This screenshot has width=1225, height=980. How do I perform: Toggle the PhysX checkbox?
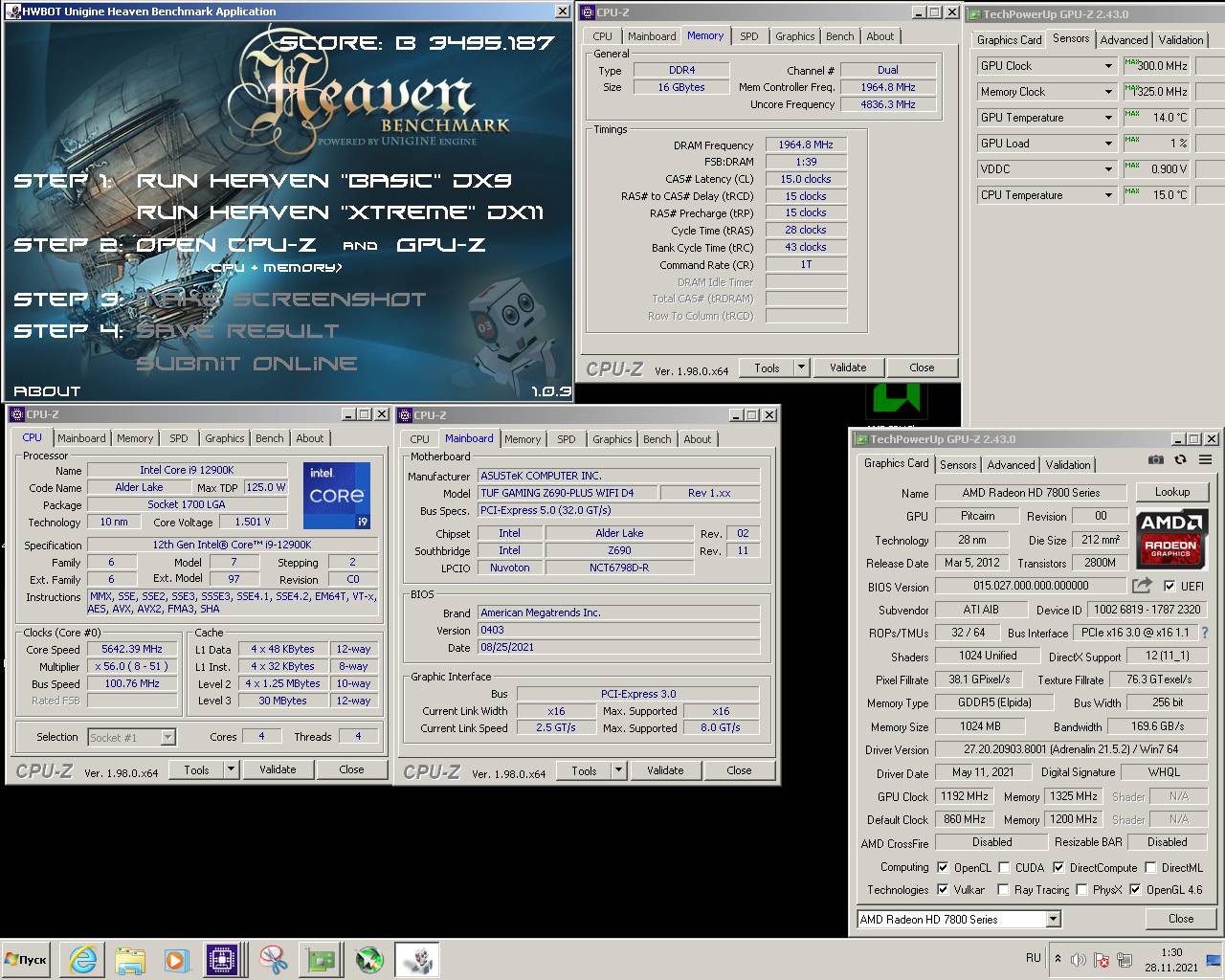(1081, 889)
